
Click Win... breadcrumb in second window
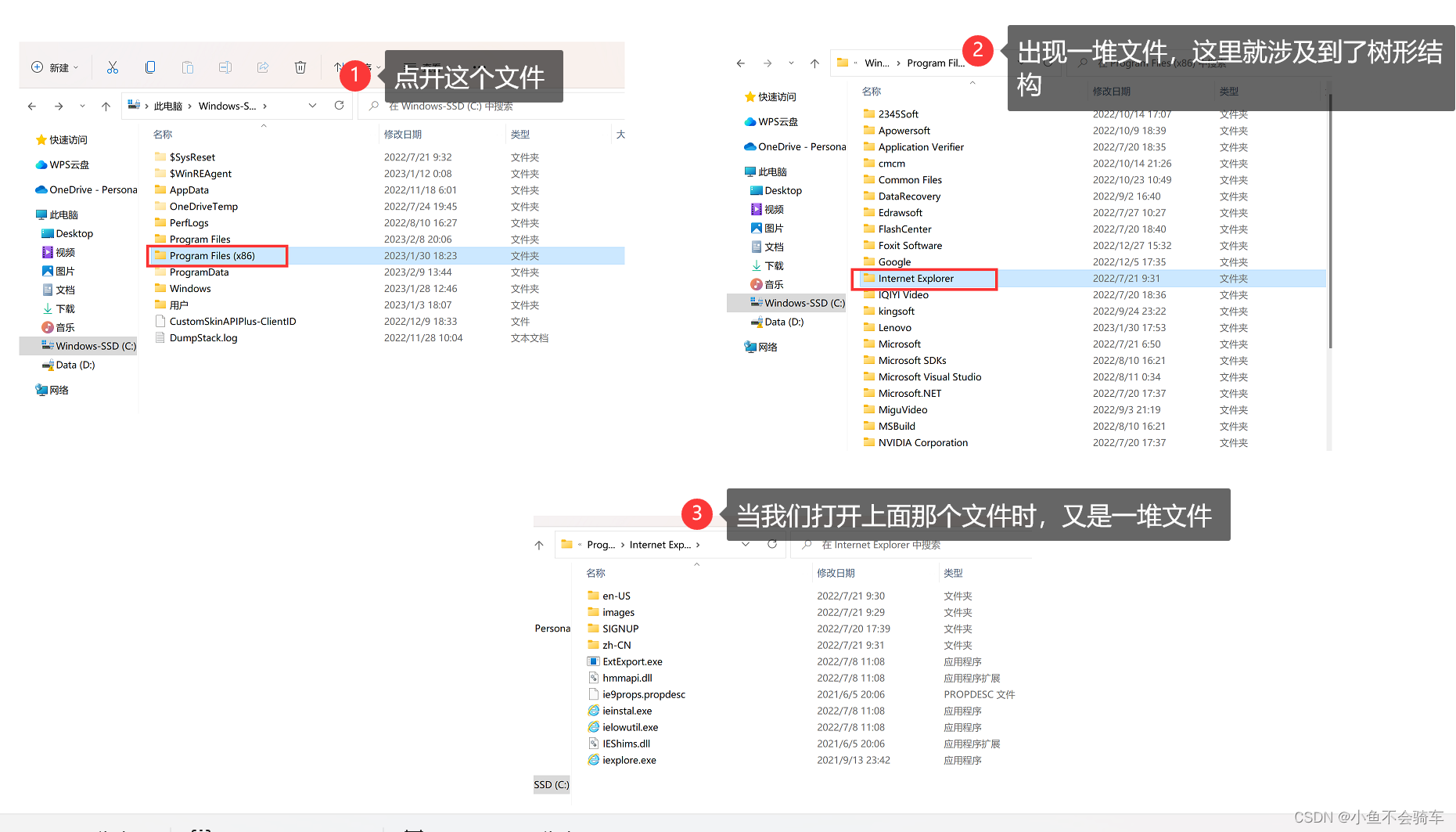pos(876,63)
